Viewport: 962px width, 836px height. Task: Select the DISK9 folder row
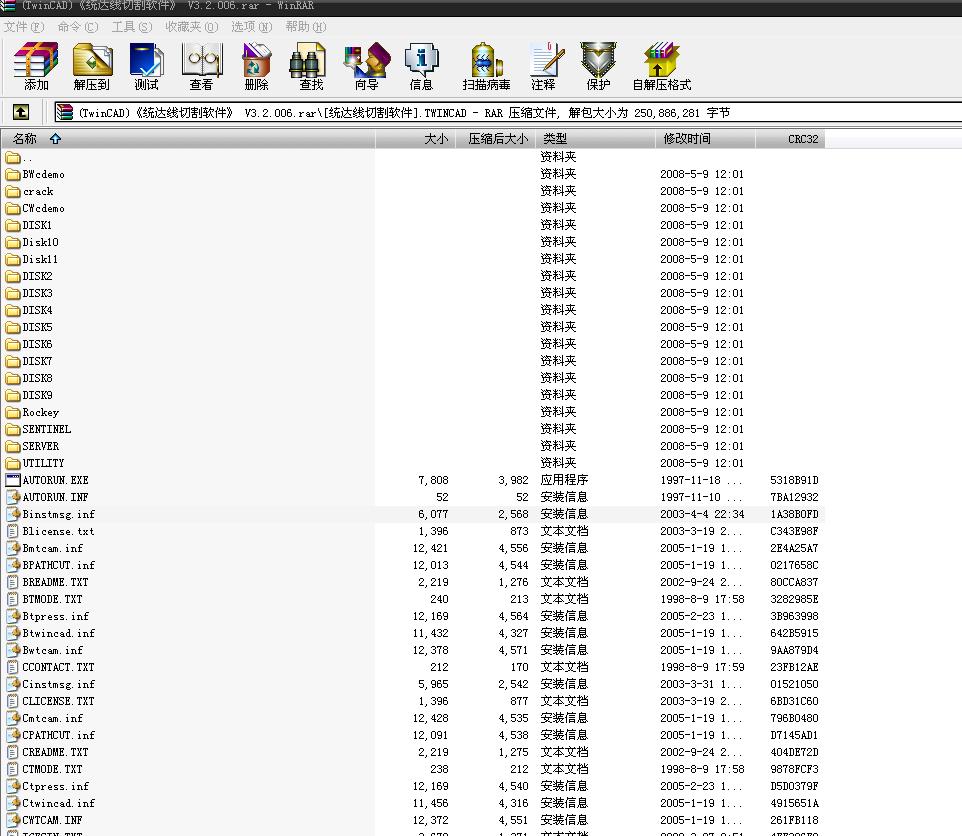pos(412,396)
